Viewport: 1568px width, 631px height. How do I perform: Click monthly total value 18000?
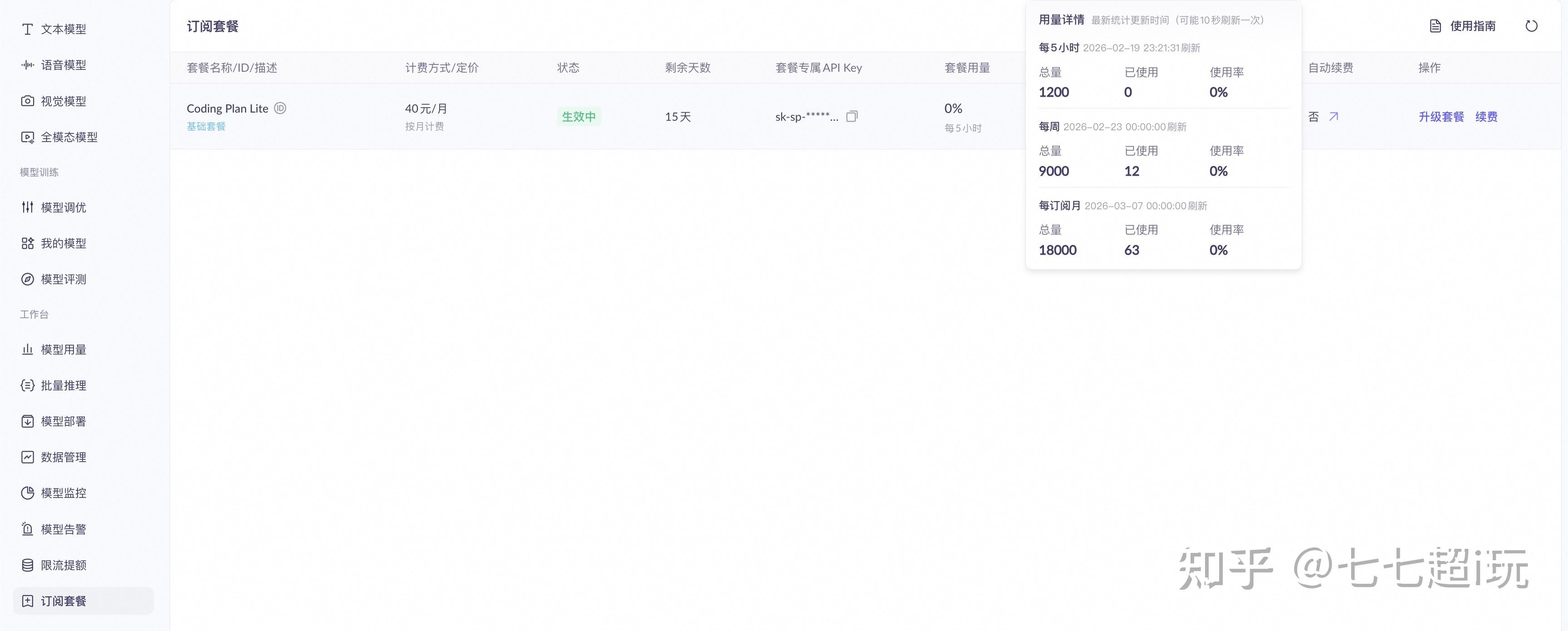click(1057, 250)
